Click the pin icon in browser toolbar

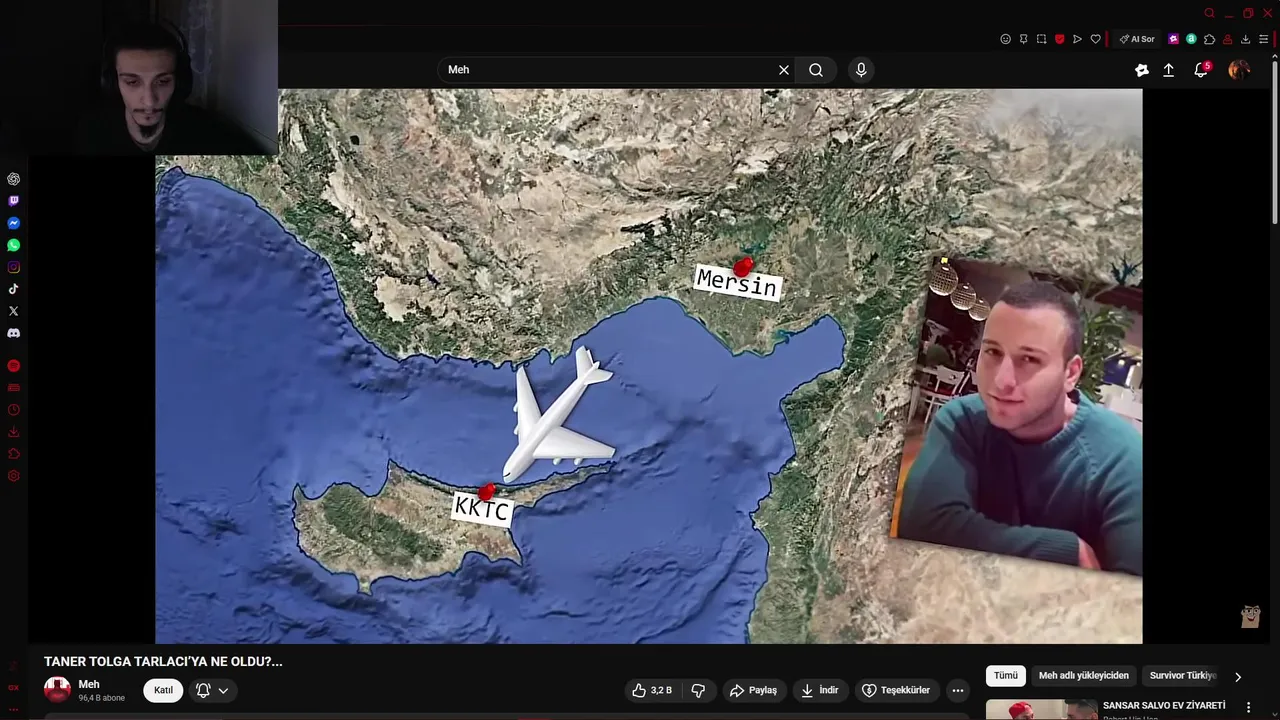[x=1023, y=39]
